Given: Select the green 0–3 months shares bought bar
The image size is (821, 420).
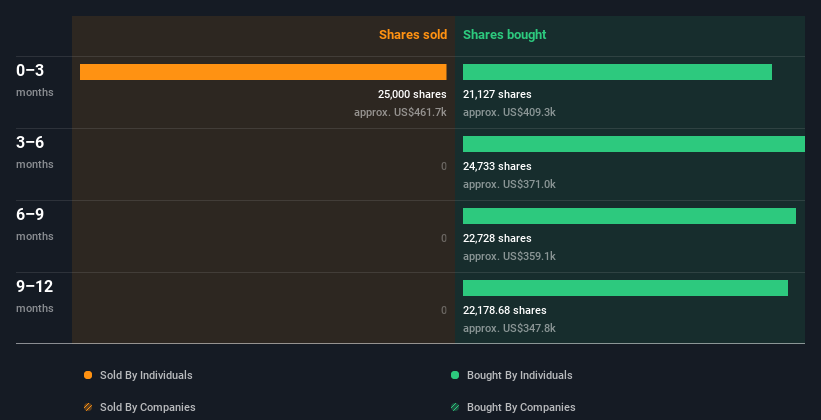Looking at the screenshot, I should point(617,72).
